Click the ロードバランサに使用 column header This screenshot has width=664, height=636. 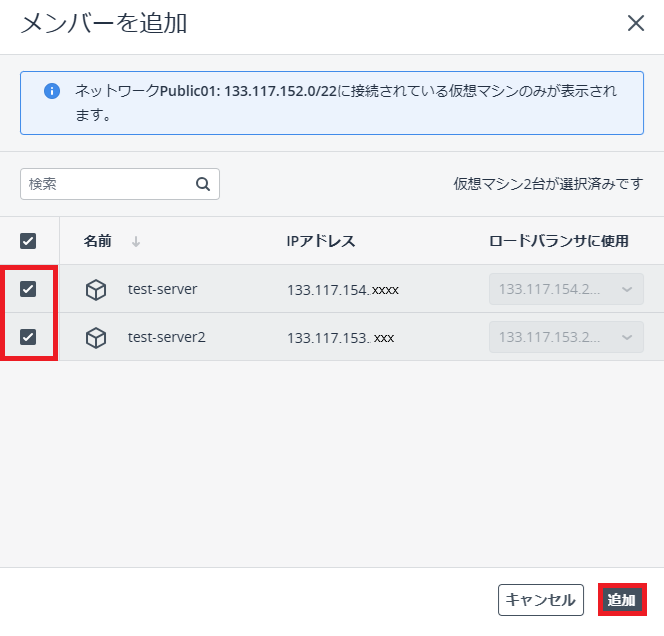(x=559, y=241)
